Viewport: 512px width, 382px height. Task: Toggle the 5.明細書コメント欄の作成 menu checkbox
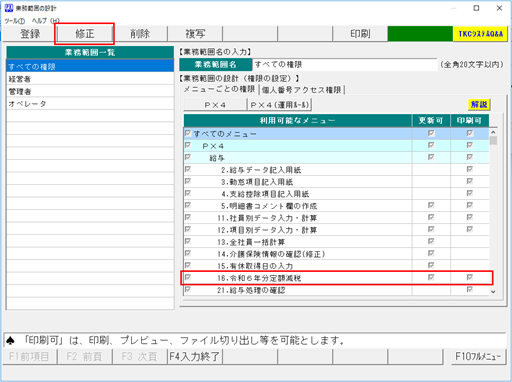click(x=188, y=205)
